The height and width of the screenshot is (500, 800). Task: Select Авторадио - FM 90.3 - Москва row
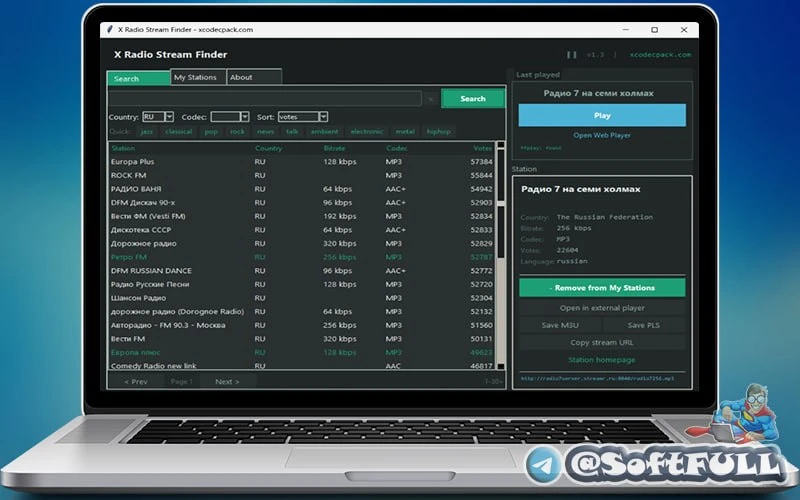[302, 325]
